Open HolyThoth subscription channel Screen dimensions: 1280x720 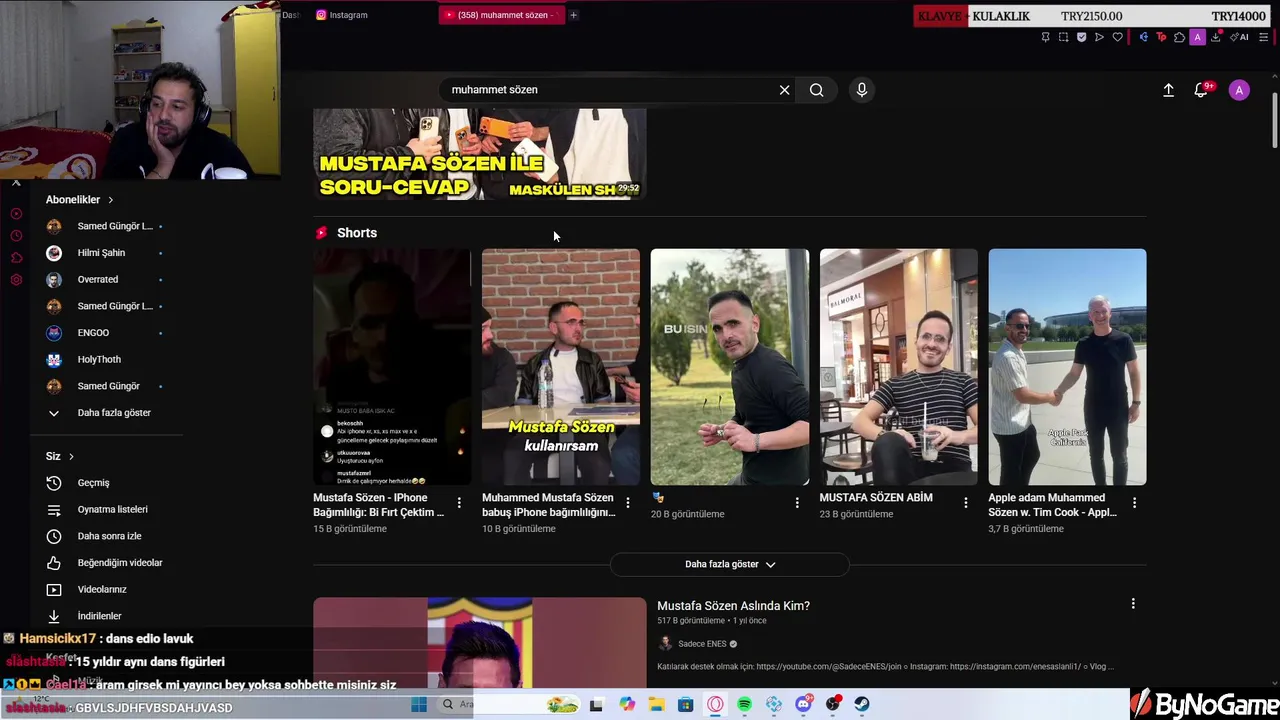[x=100, y=359]
